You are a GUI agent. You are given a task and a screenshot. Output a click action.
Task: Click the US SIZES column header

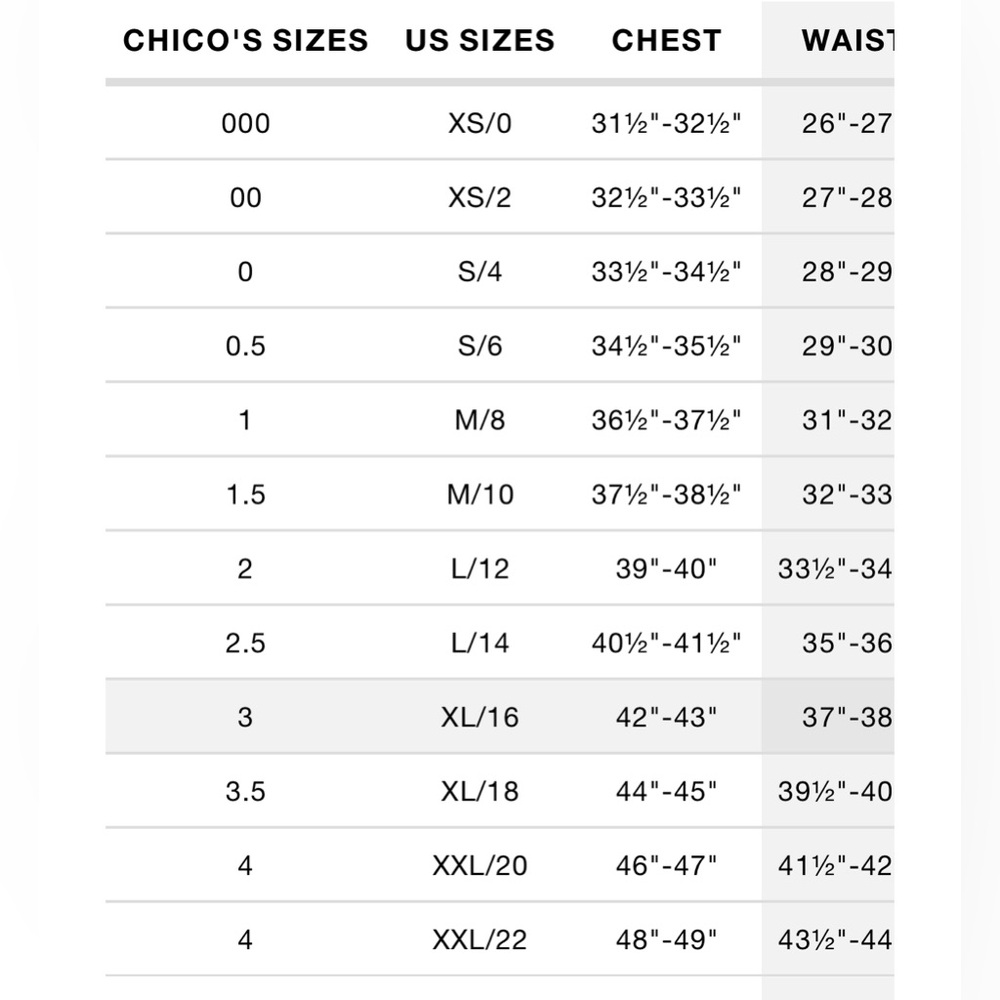480,40
